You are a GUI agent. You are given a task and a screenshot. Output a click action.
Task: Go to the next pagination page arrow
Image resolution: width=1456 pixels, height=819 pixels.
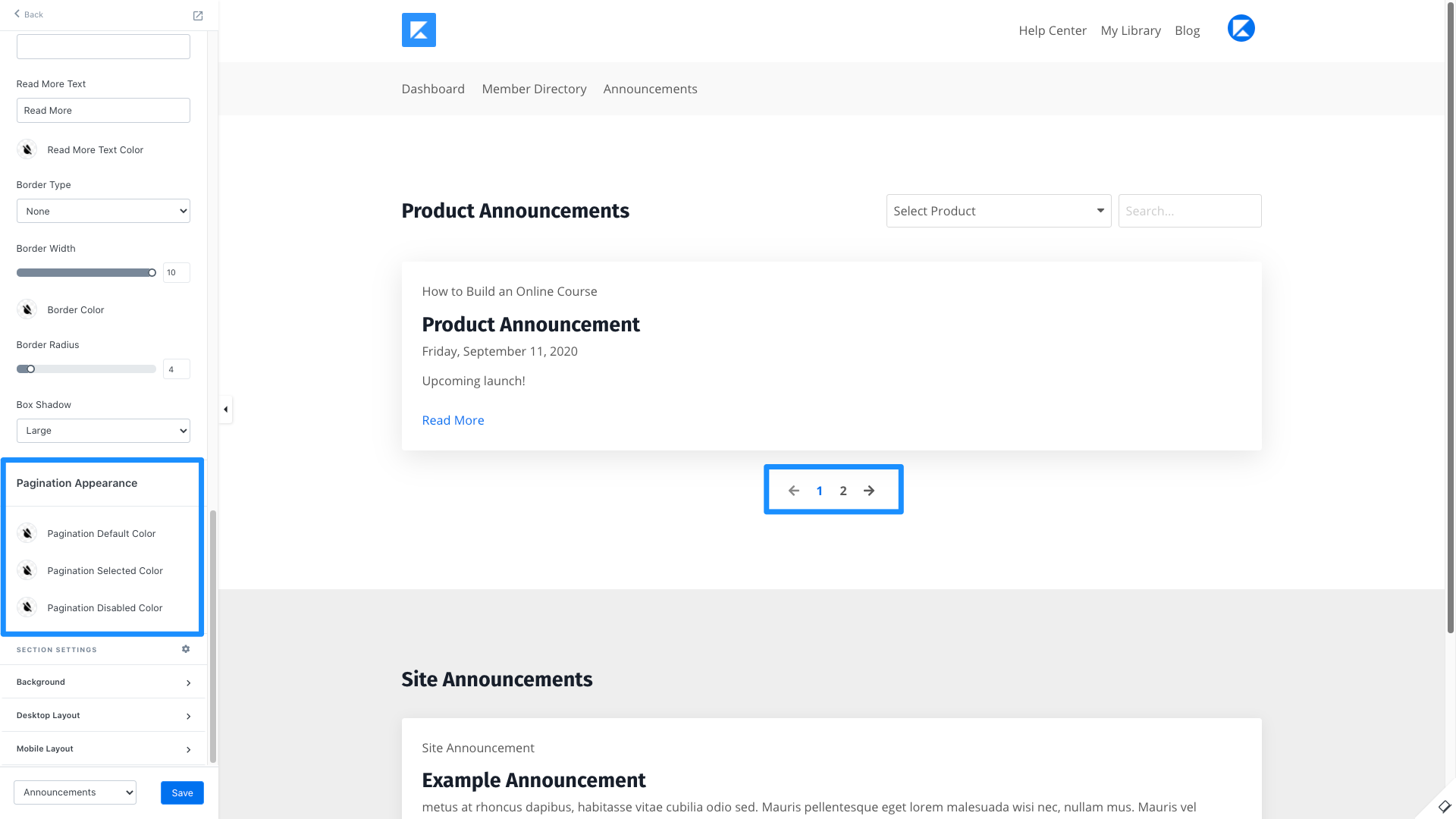(869, 491)
